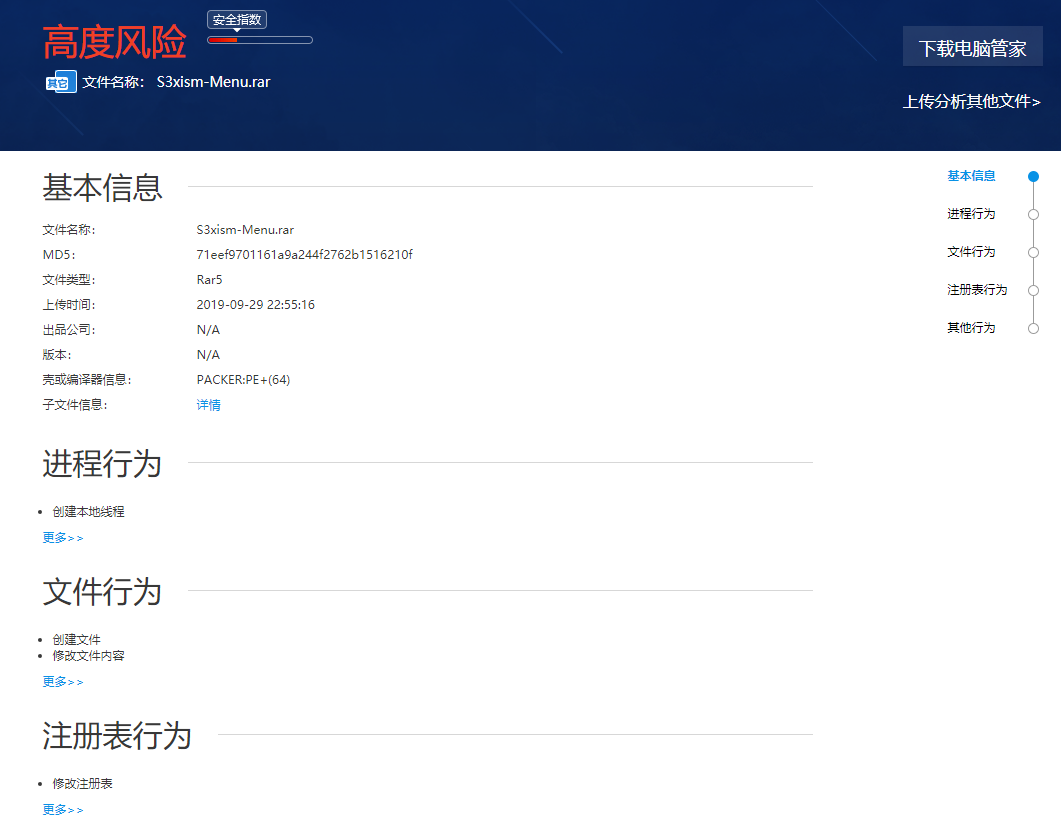
Task: Jump to 文件行为 in side navigation
Action: pyautogui.click(x=971, y=252)
